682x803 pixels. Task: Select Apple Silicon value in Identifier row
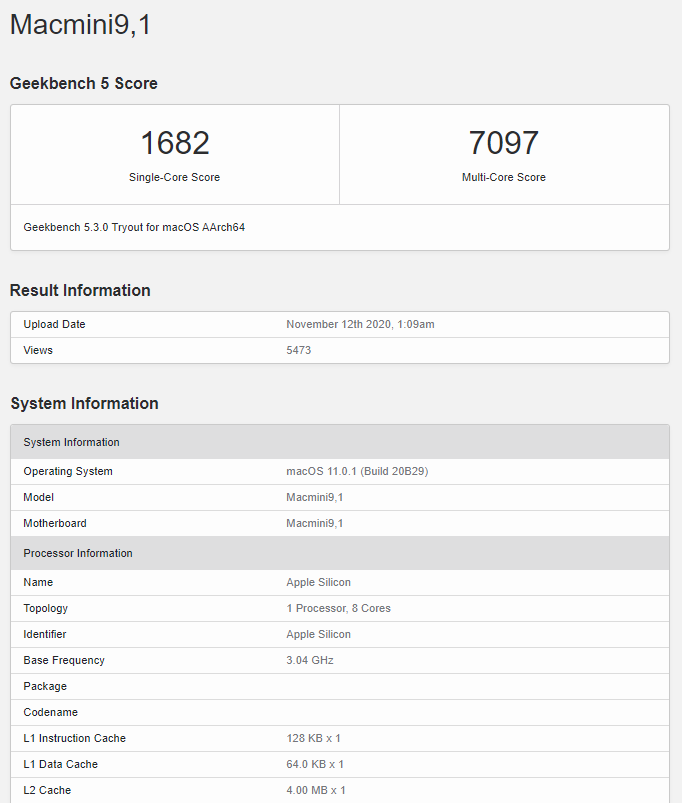[318, 635]
